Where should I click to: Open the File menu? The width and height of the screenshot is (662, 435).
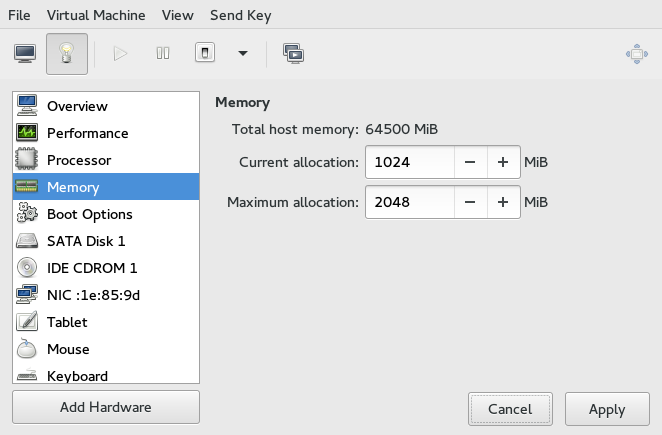[x=19, y=15]
